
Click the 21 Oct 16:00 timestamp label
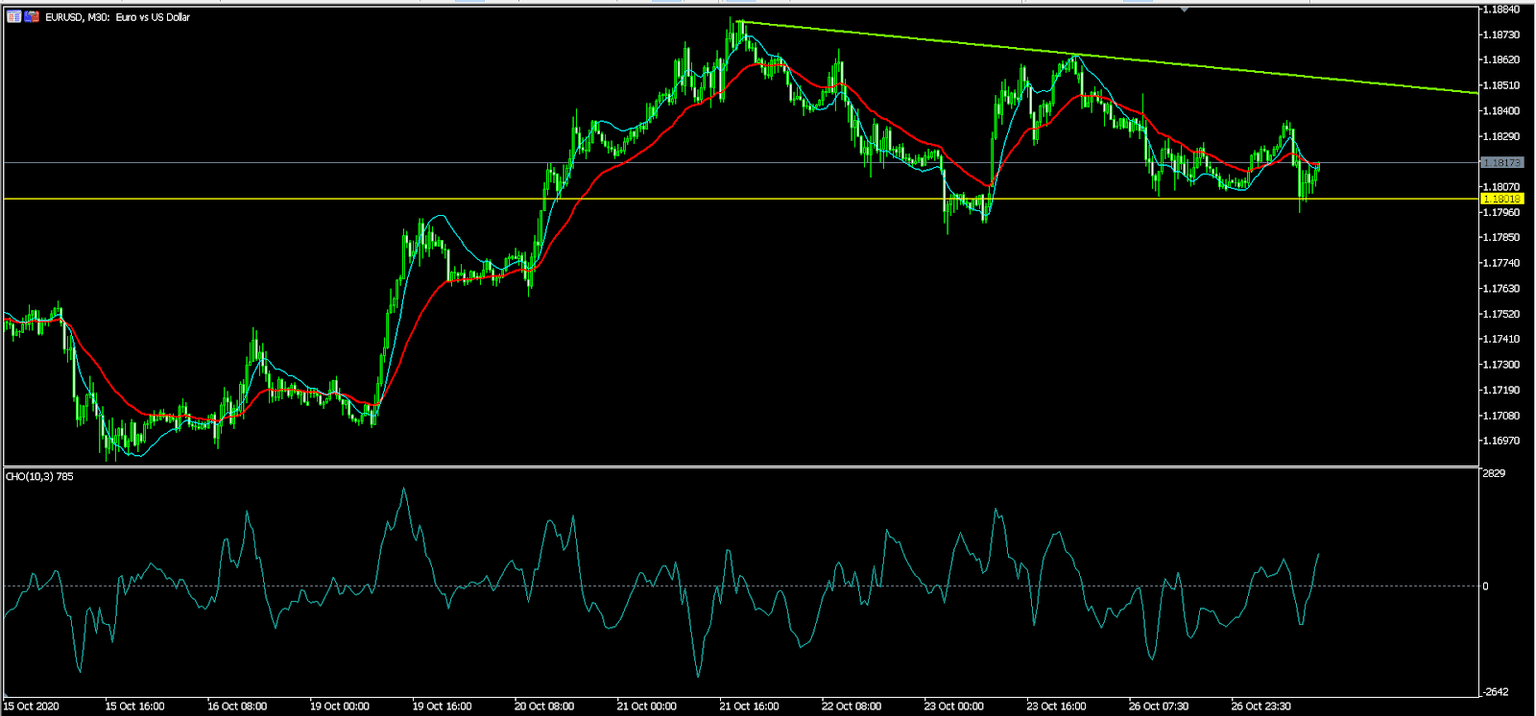coord(748,705)
